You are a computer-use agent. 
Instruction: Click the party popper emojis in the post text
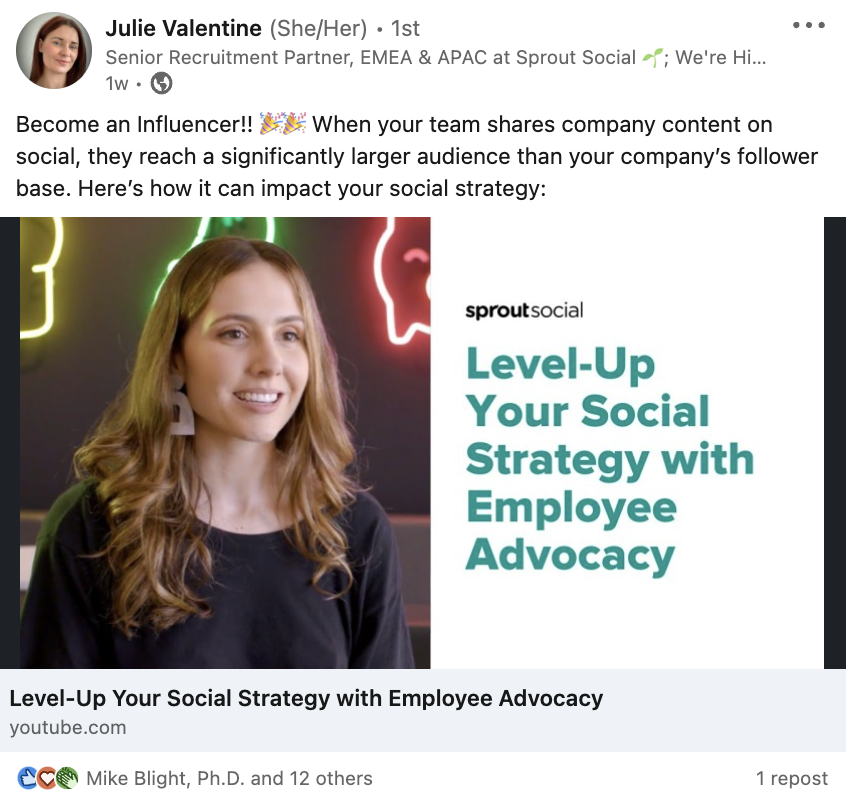(x=283, y=124)
